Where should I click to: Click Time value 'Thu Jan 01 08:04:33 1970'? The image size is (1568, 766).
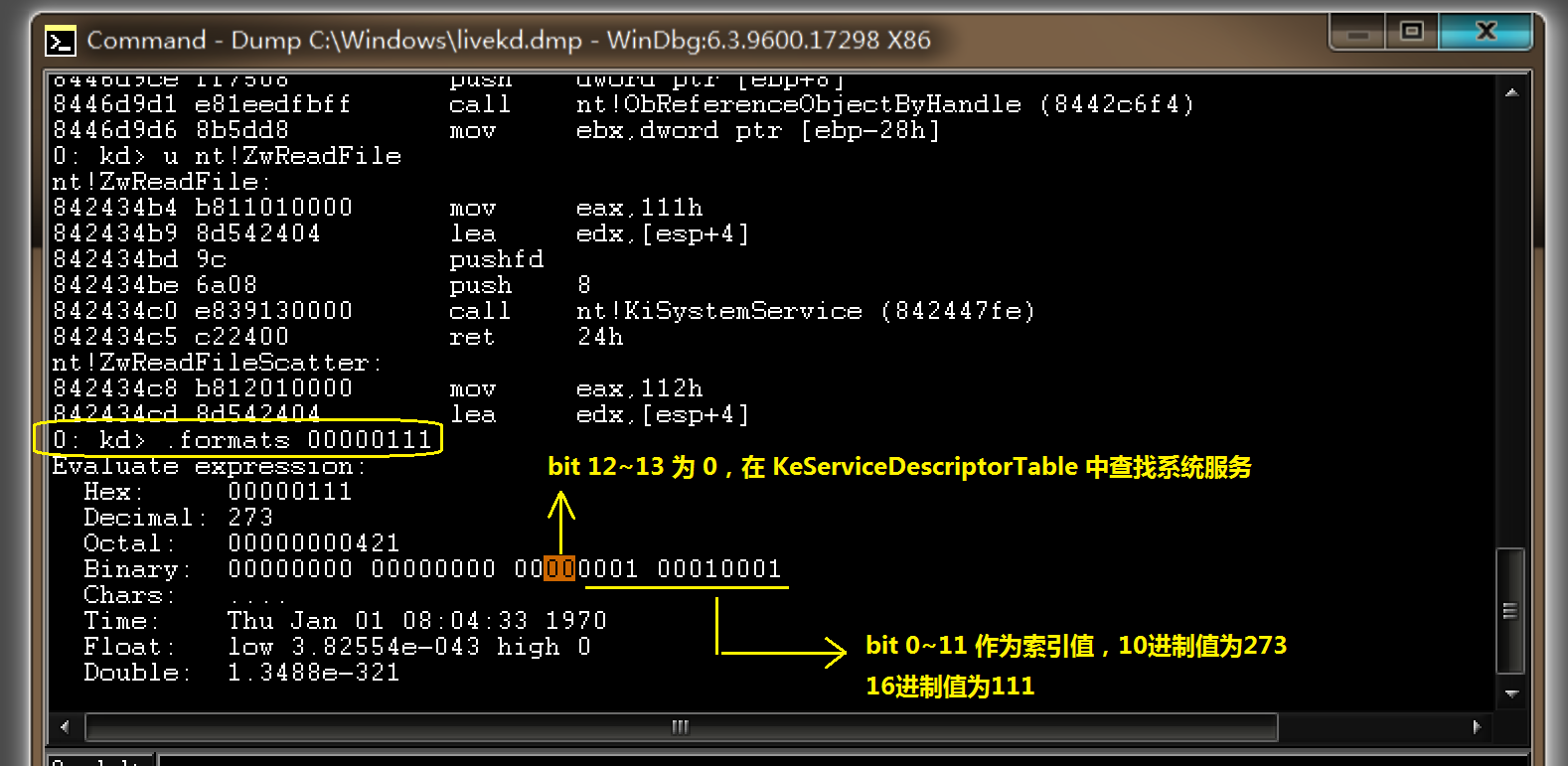pyautogui.click(x=417, y=621)
